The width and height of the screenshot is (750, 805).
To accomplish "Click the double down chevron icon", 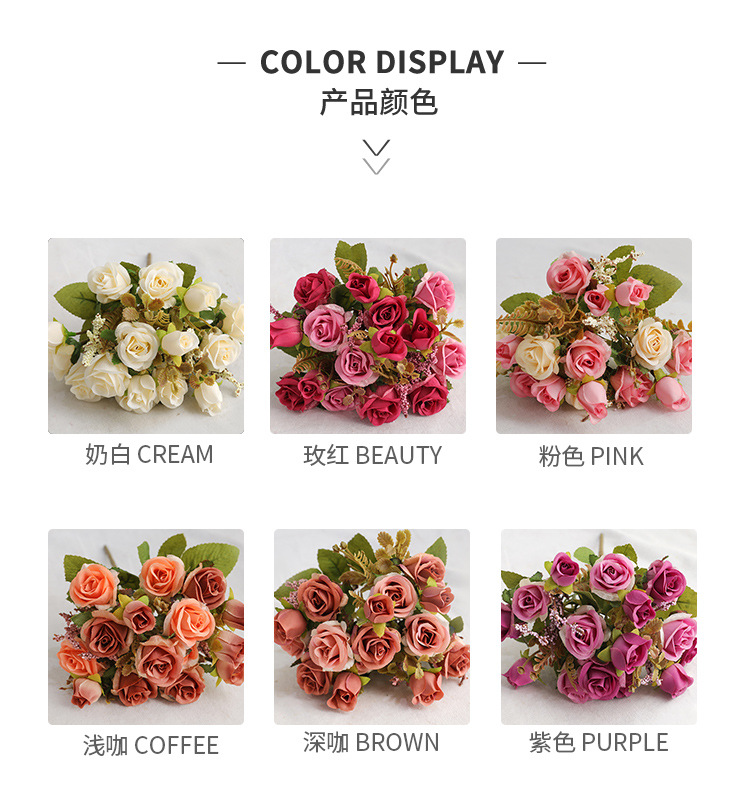I will [x=376, y=157].
